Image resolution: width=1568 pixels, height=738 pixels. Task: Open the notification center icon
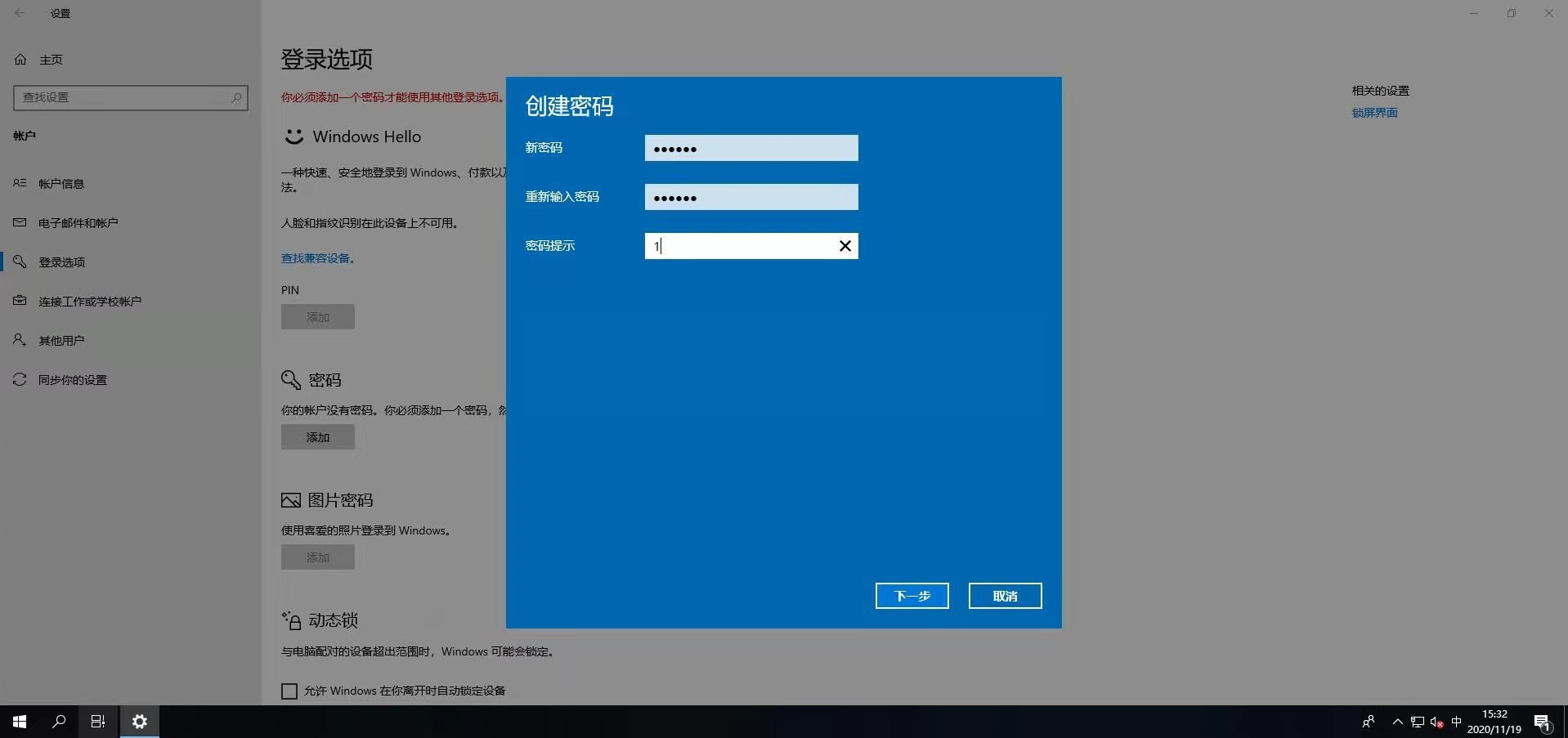point(1542,722)
